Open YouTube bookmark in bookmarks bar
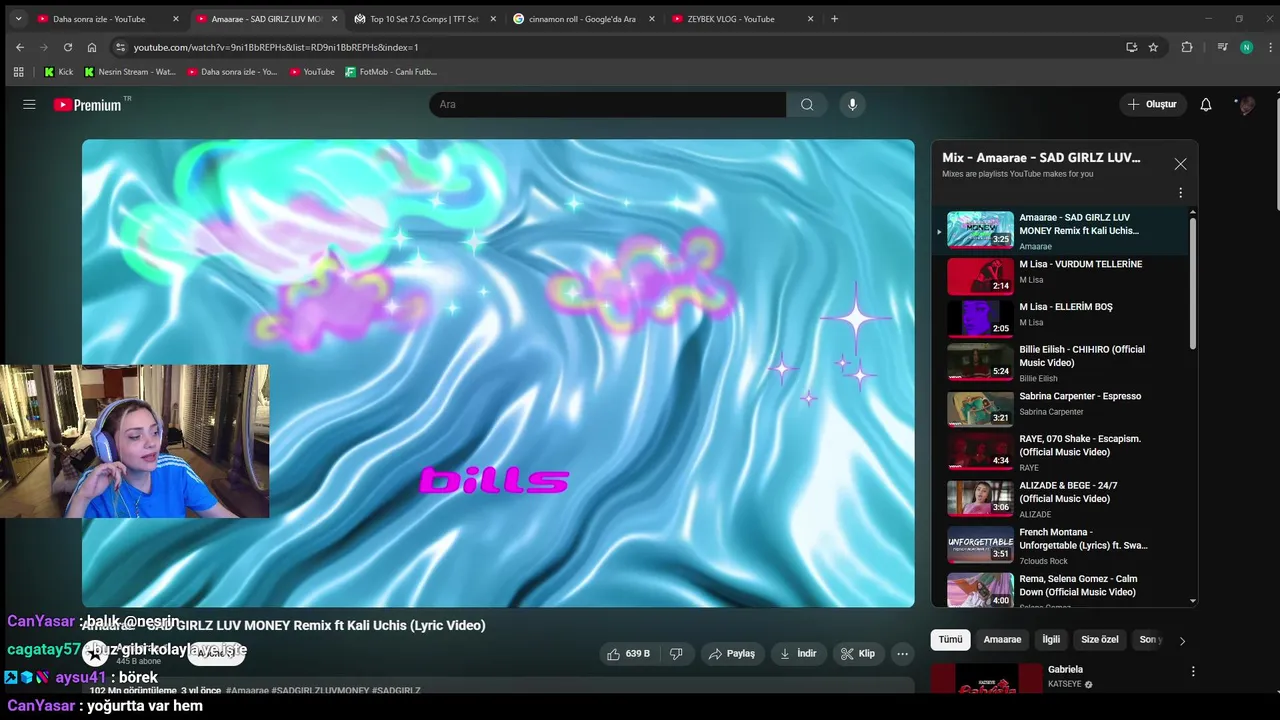The image size is (1280, 720). tap(312, 72)
